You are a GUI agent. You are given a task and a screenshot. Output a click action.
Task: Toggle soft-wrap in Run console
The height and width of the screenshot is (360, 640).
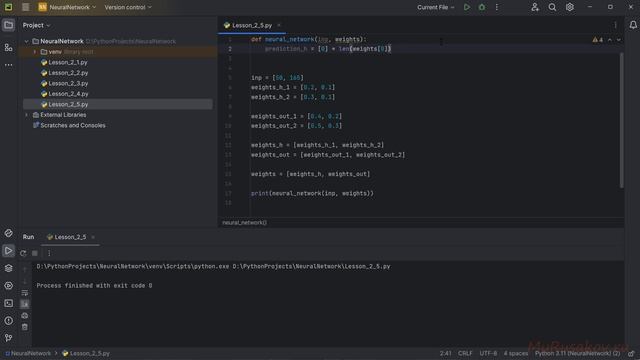click(x=24, y=293)
